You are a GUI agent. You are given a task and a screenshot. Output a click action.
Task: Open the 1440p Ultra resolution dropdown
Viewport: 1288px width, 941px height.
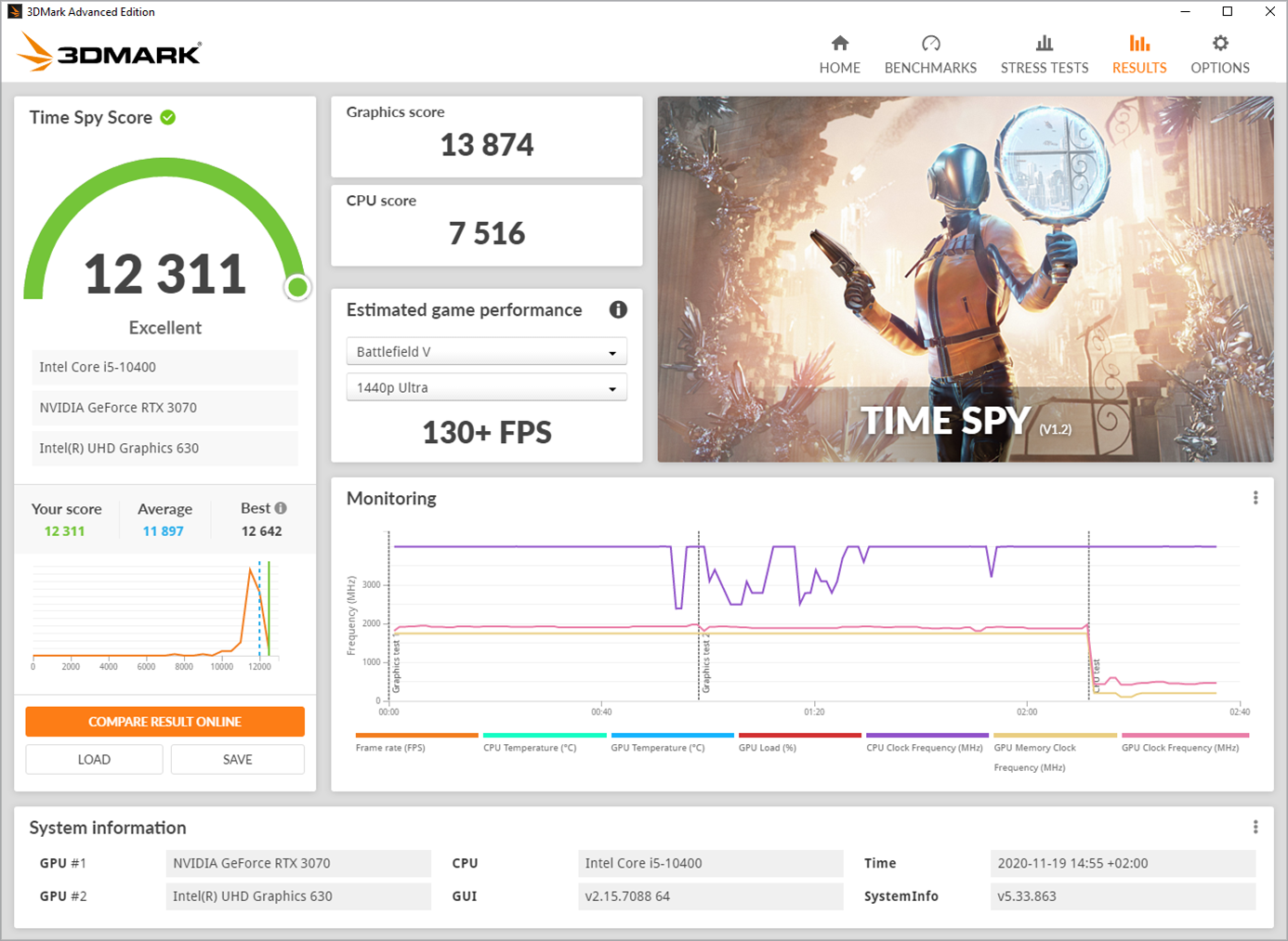486,386
